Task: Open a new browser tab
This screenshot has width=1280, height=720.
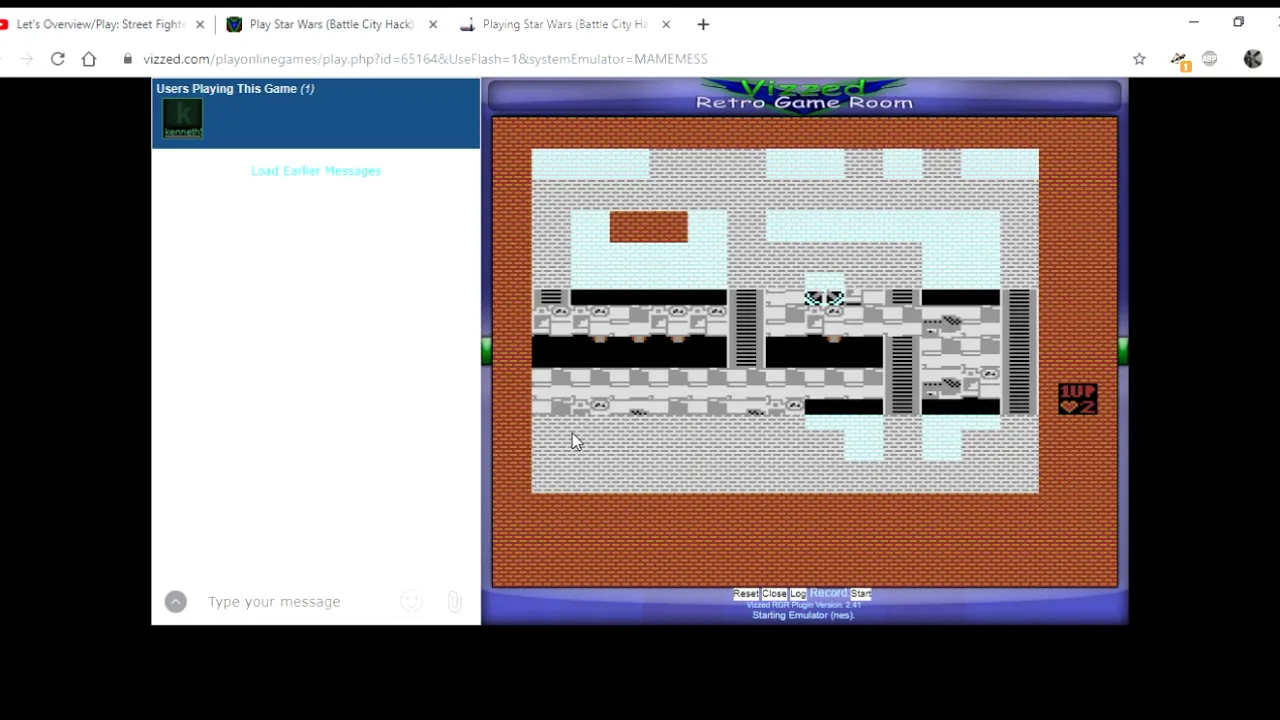Action: pos(703,24)
